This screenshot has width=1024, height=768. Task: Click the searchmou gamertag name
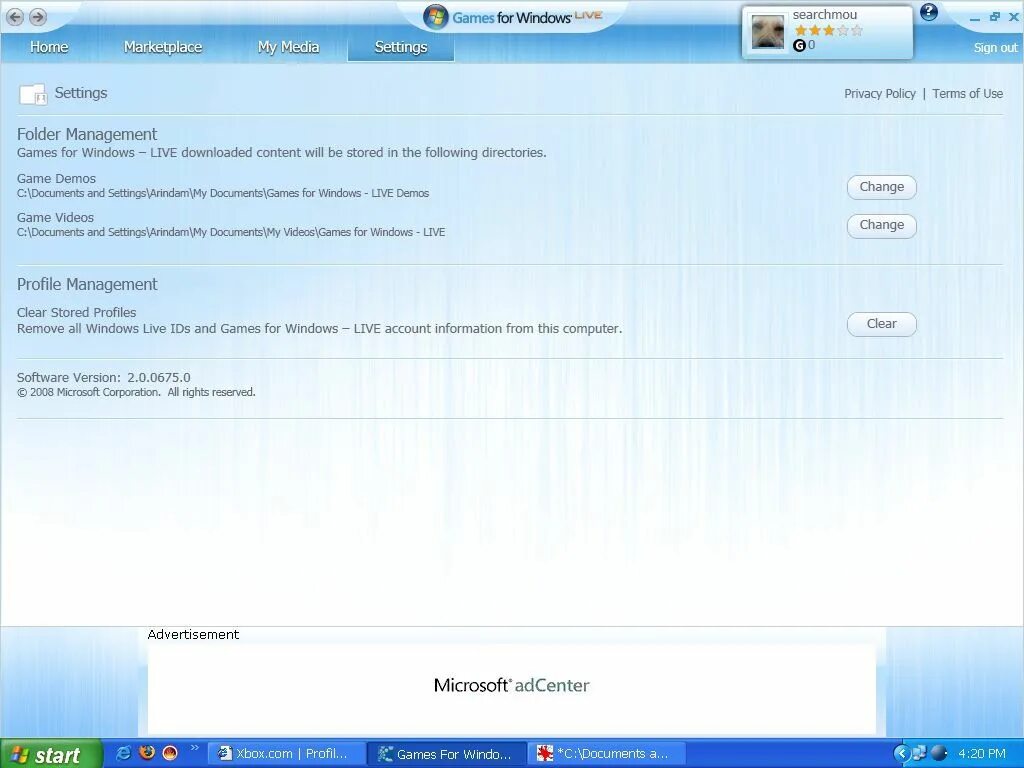[x=825, y=14]
